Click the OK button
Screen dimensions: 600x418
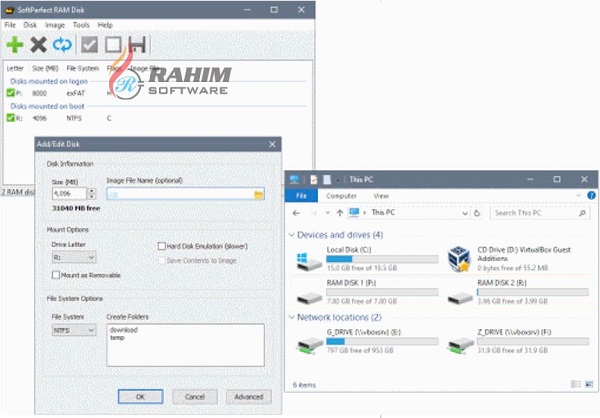140,397
